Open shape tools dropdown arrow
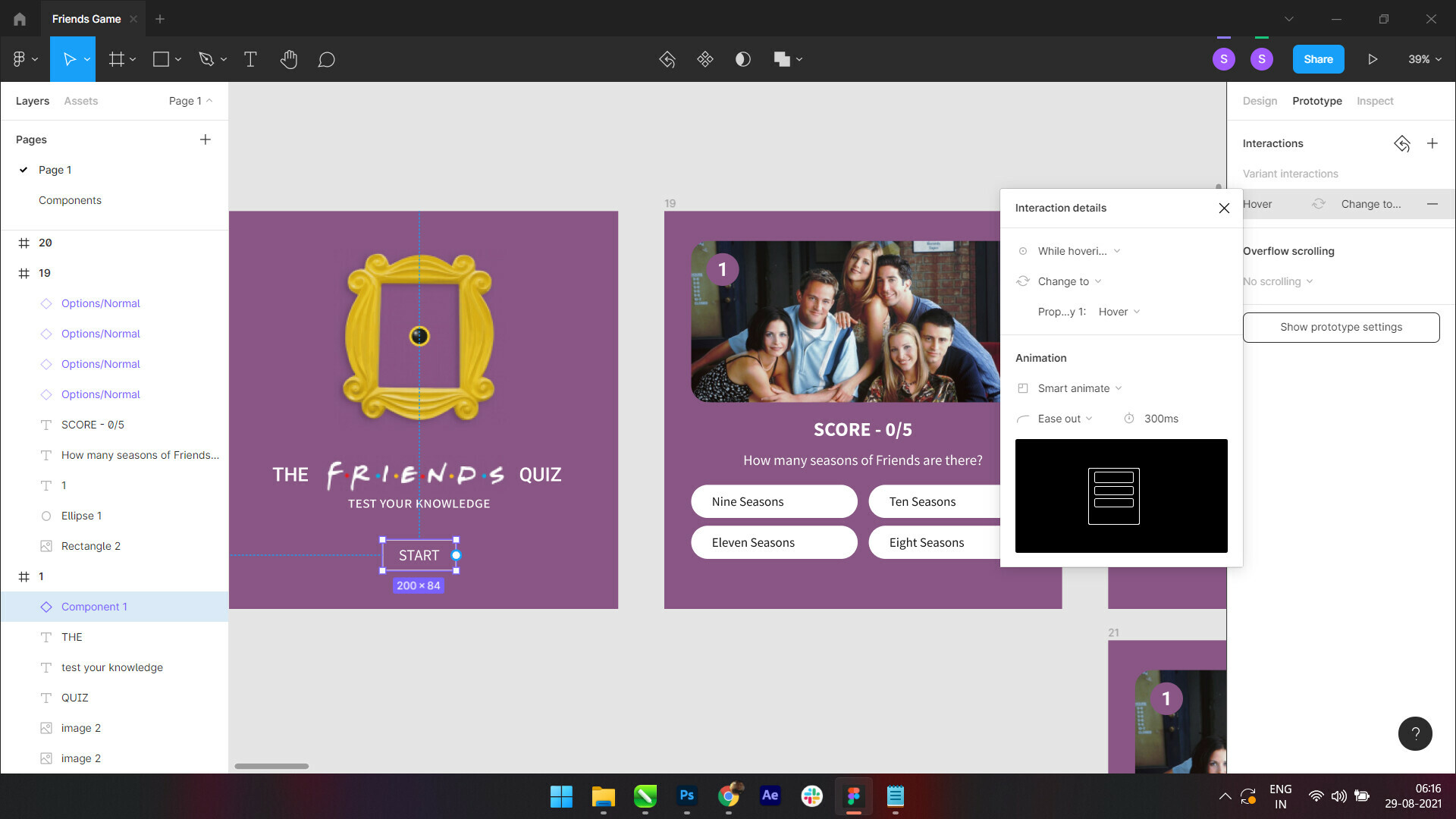Viewport: 1456px width, 819px height. (178, 59)
